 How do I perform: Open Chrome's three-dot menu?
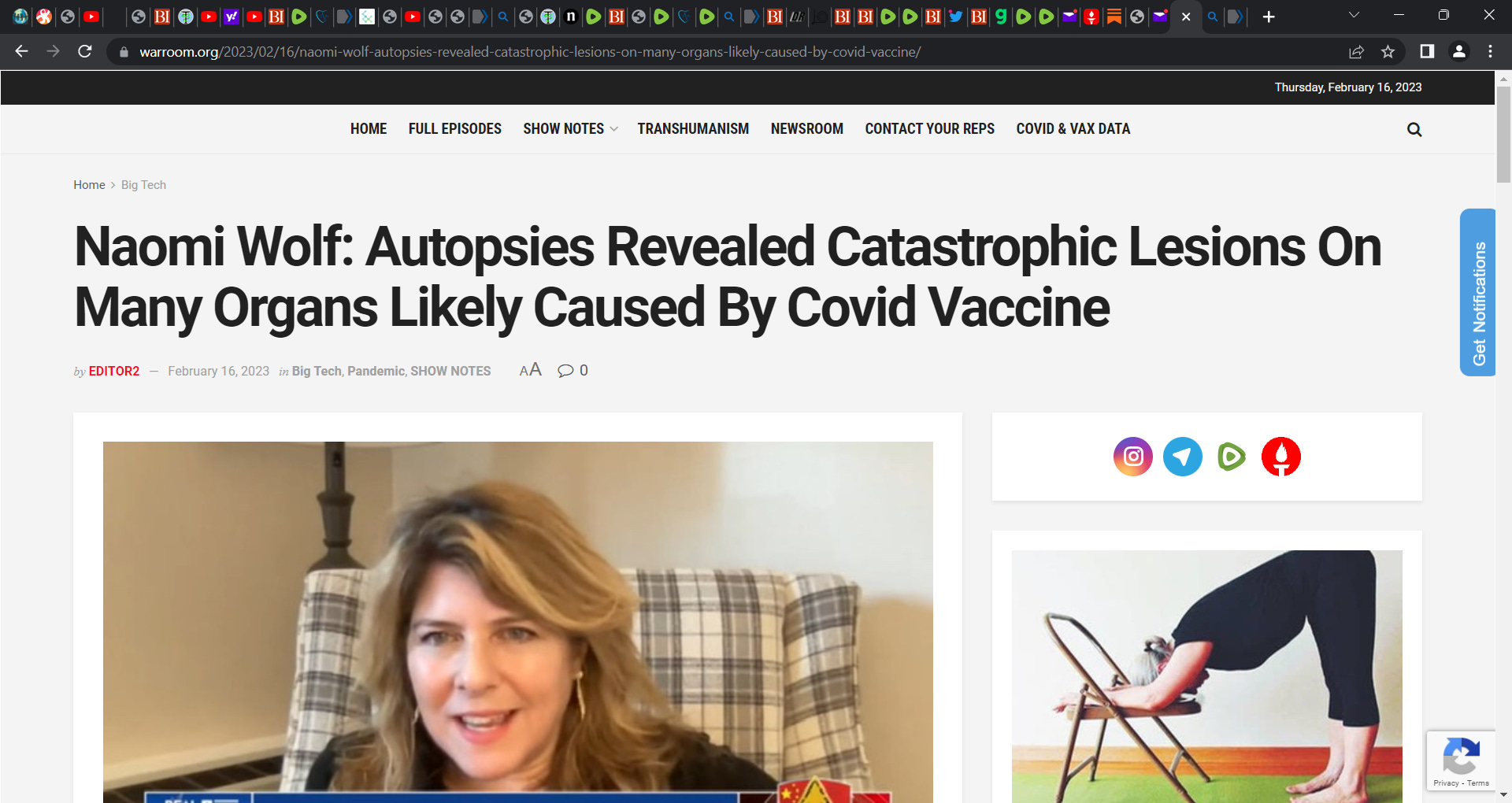[1490, 51]
